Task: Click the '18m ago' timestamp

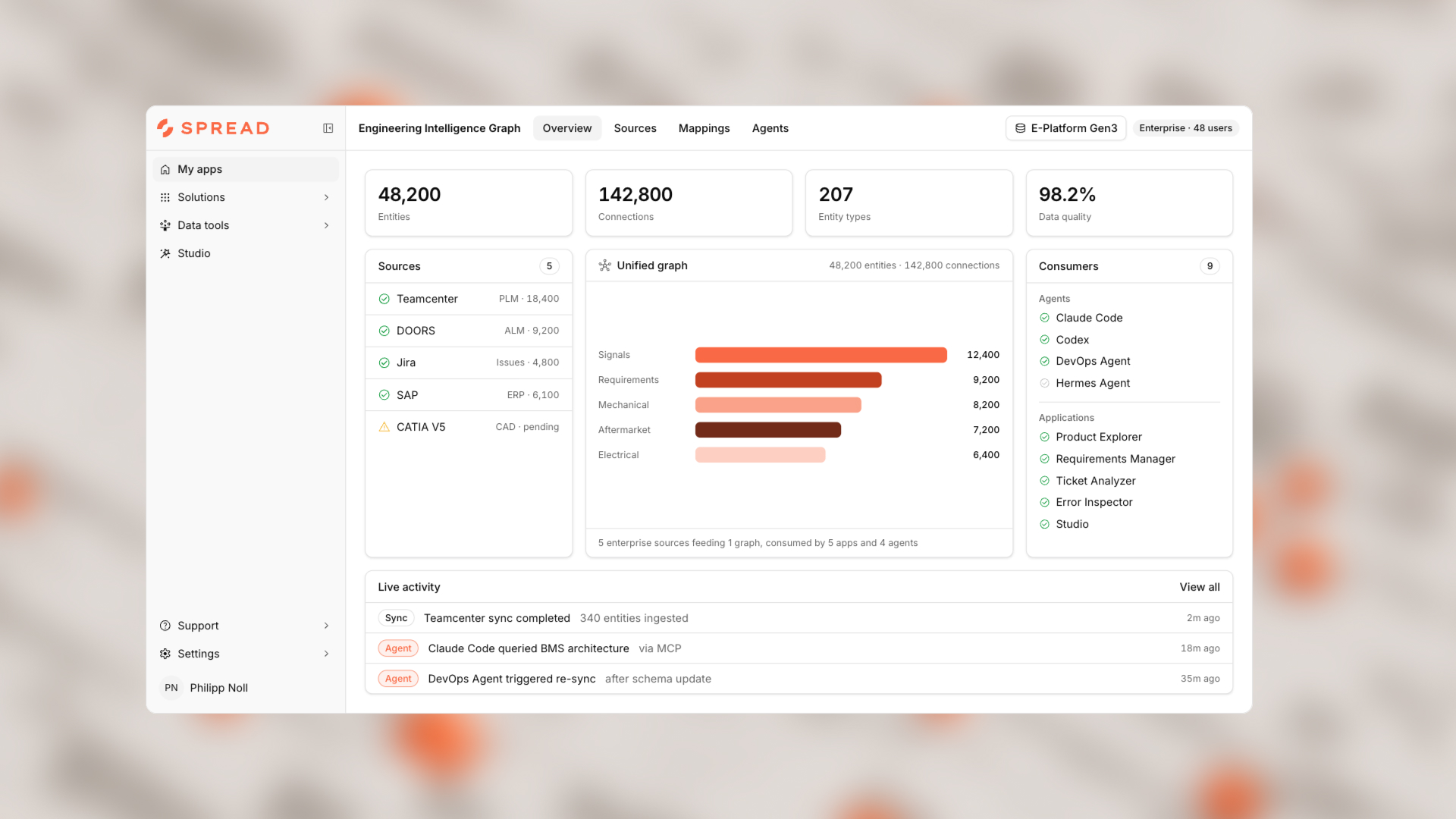Action: [x=1200, y=648]
